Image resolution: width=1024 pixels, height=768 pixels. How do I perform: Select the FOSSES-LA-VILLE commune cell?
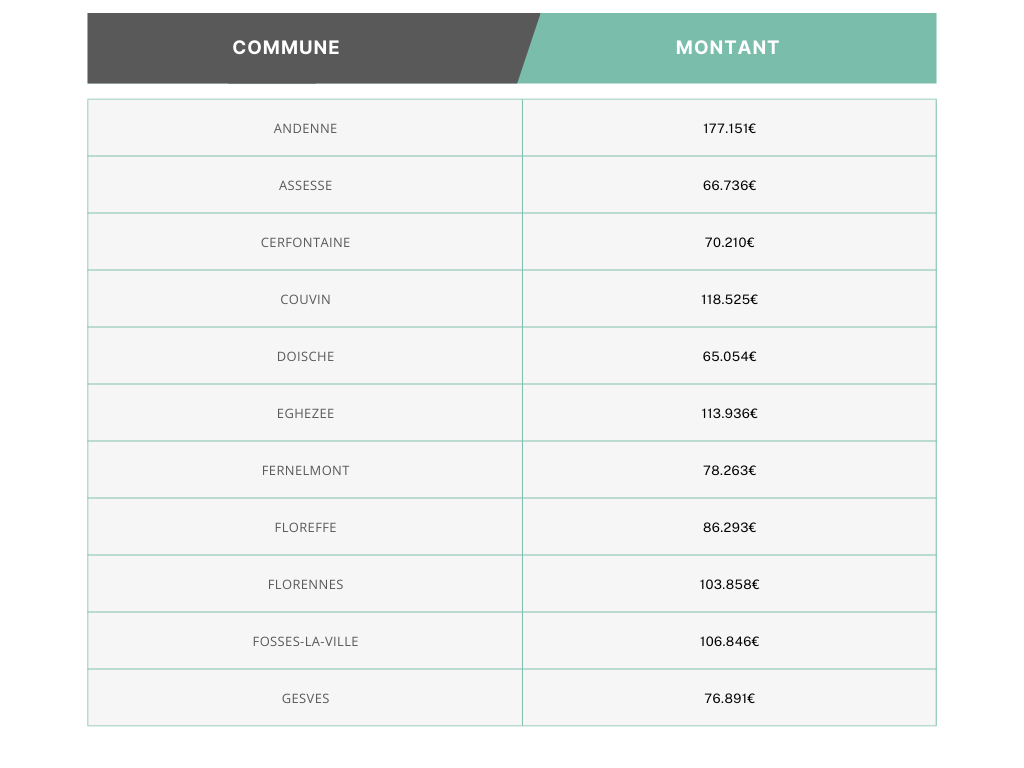pyautogui.click(x=305, y=642)
